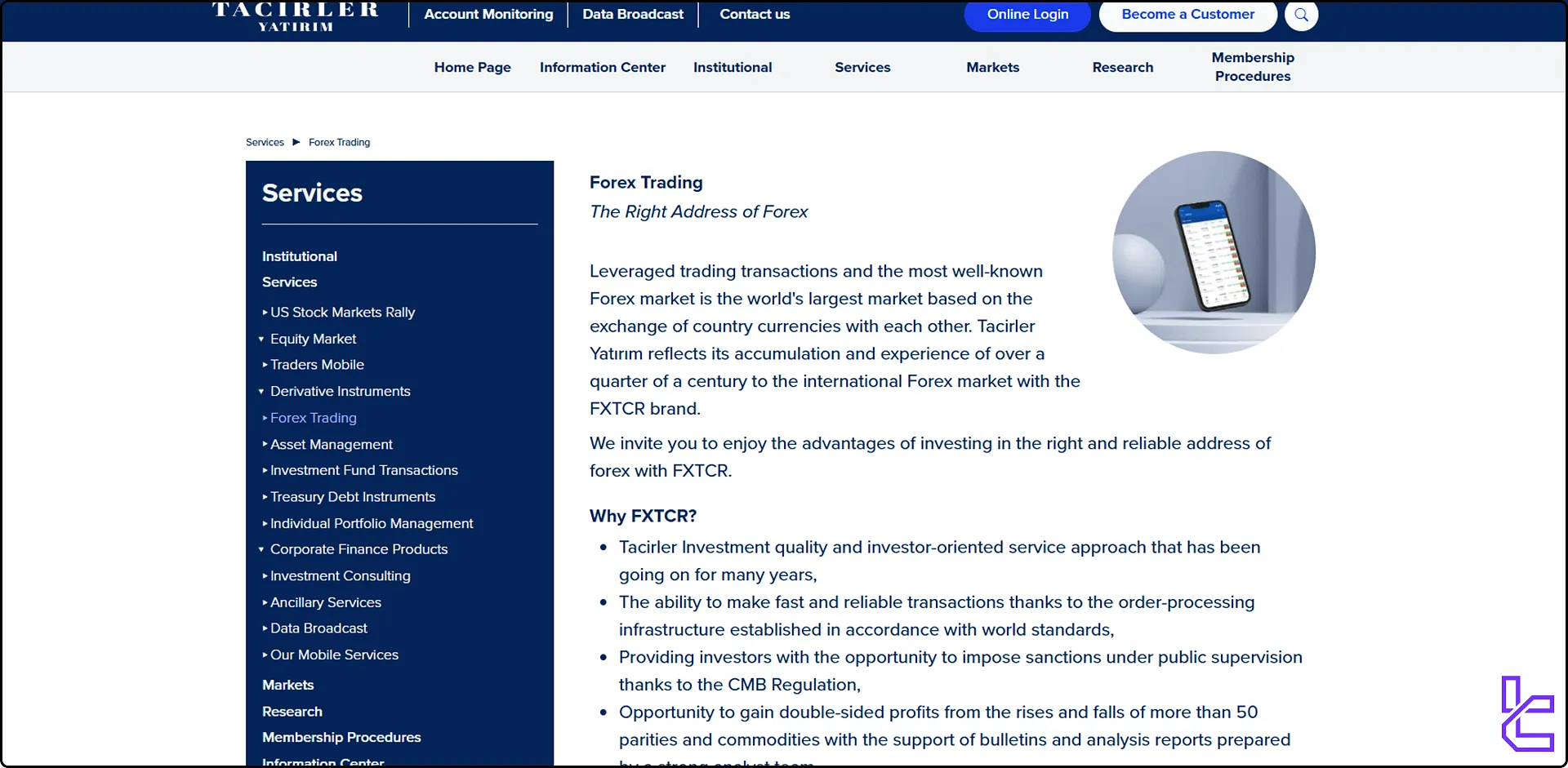Image resolution: width=1568 pixels, height=768 pixels.
Task: Select Markets in sidebar
Action: [287, 686]
